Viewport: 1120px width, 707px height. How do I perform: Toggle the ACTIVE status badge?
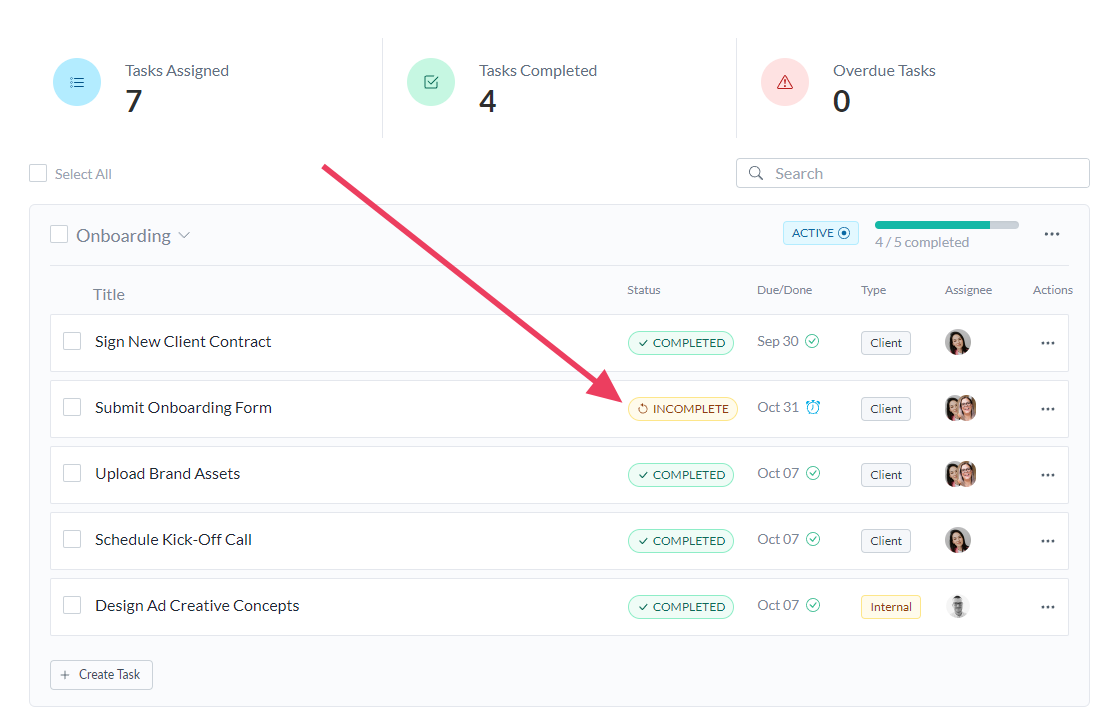click(820, 233)
